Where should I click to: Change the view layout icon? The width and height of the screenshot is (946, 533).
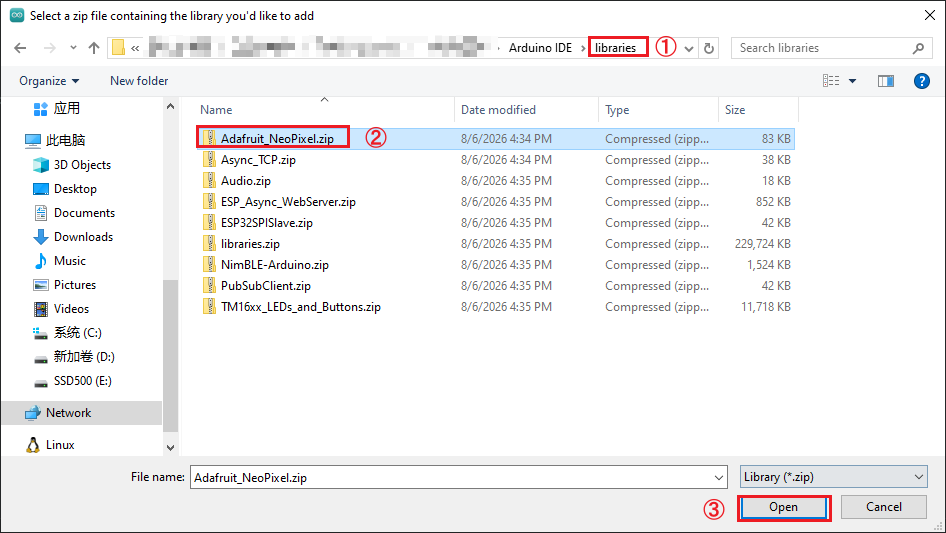pos(831,81)
